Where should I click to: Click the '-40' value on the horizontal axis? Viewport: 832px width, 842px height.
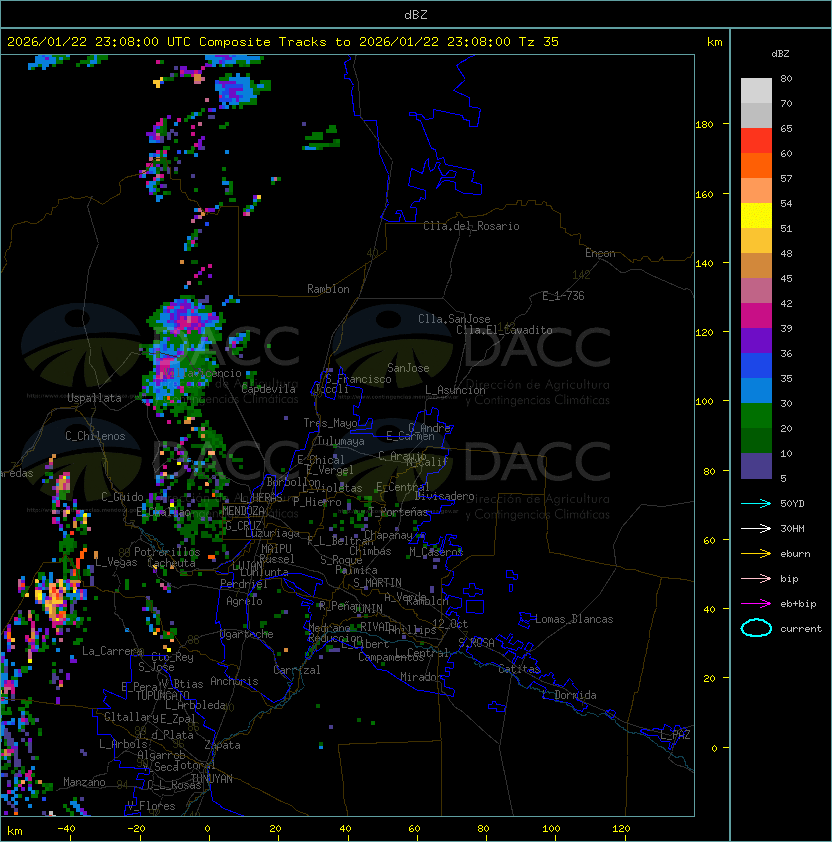[66, 829]
